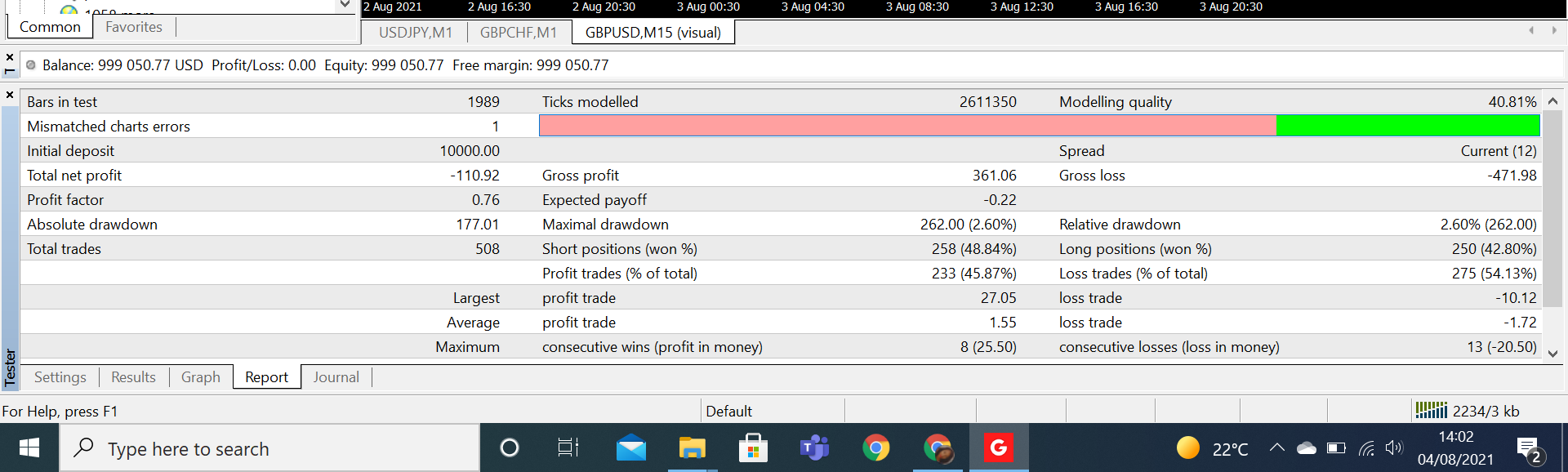Close the Tester panel
Viewport: 1568px width, 472px height.
point(10,95)
